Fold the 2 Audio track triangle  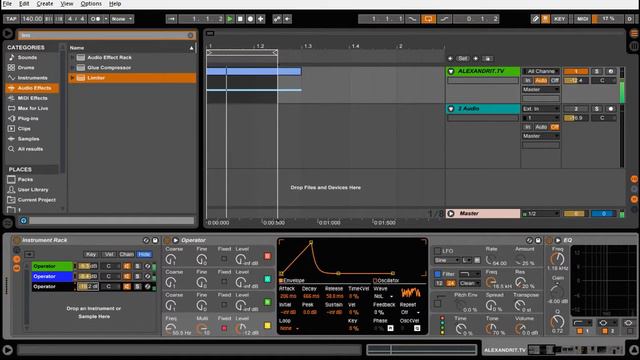coord(451,109)
